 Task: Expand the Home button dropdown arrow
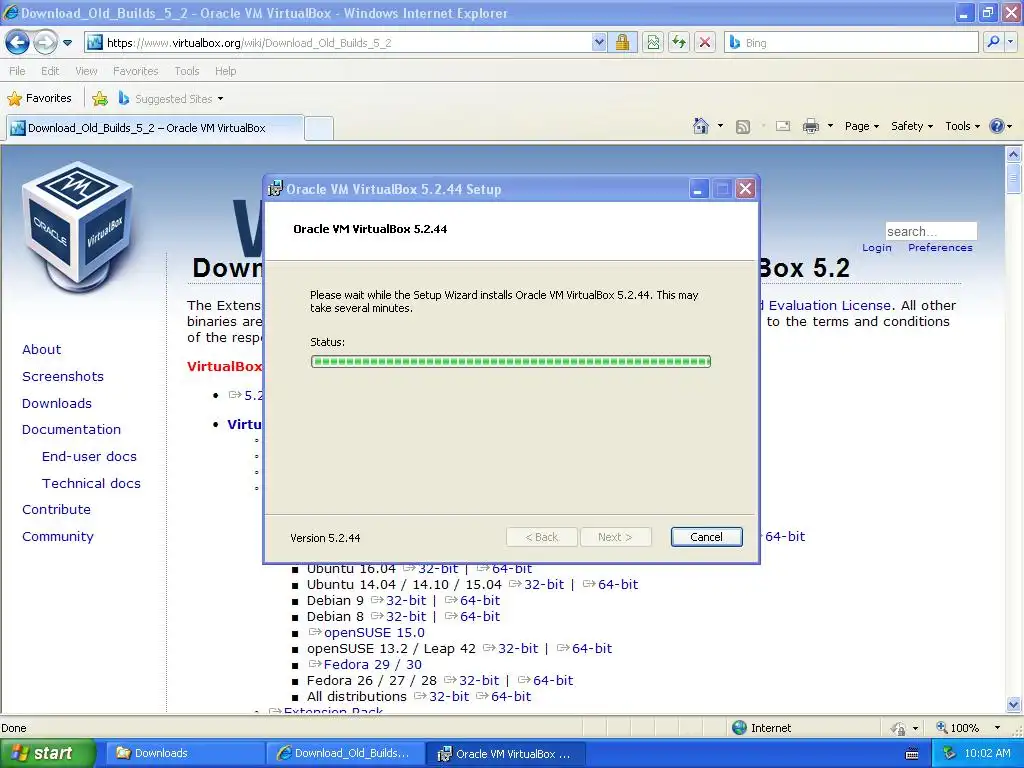pos(720,126)
